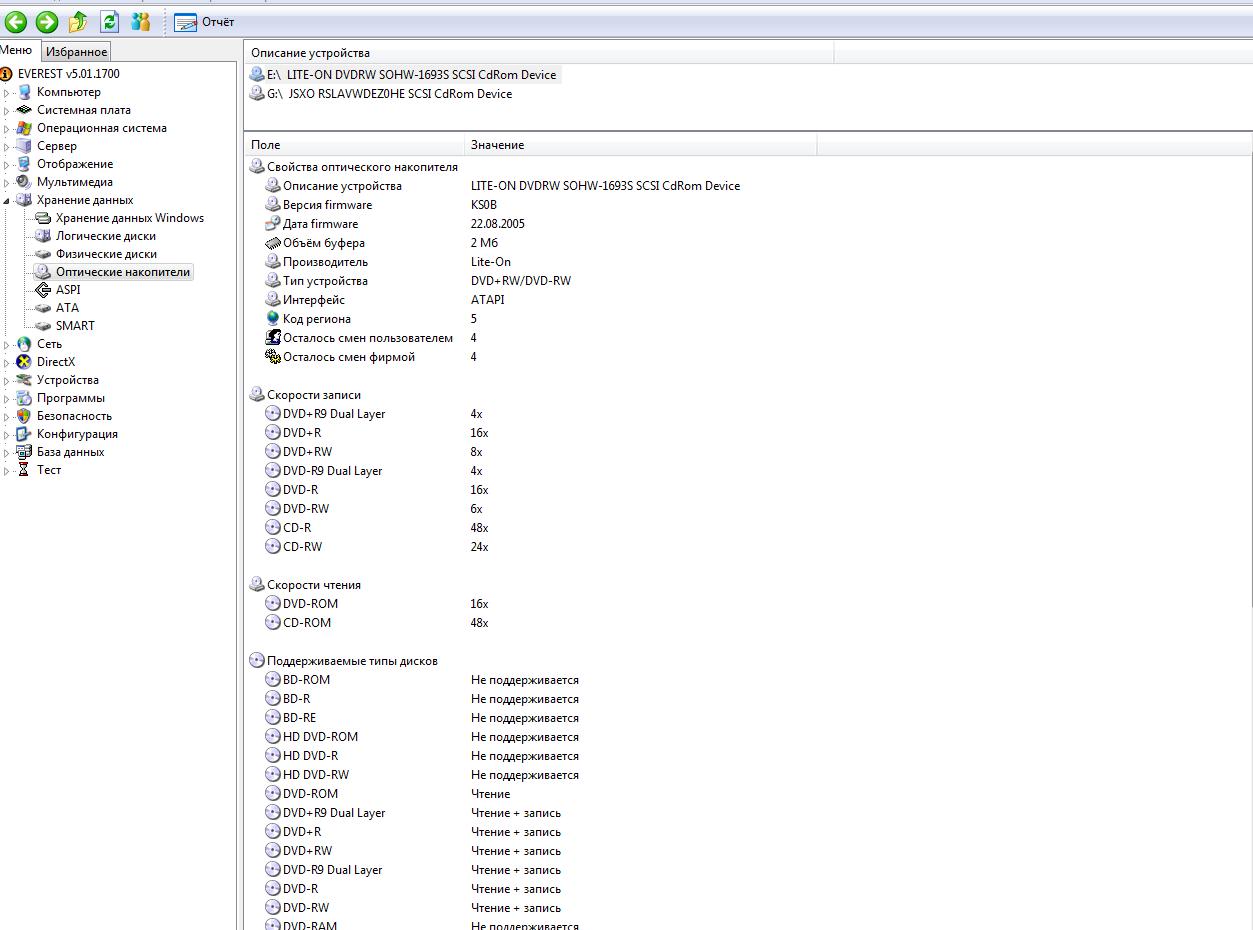
Task: Open Физические диски in the tree
Action: tap(106, 254)
